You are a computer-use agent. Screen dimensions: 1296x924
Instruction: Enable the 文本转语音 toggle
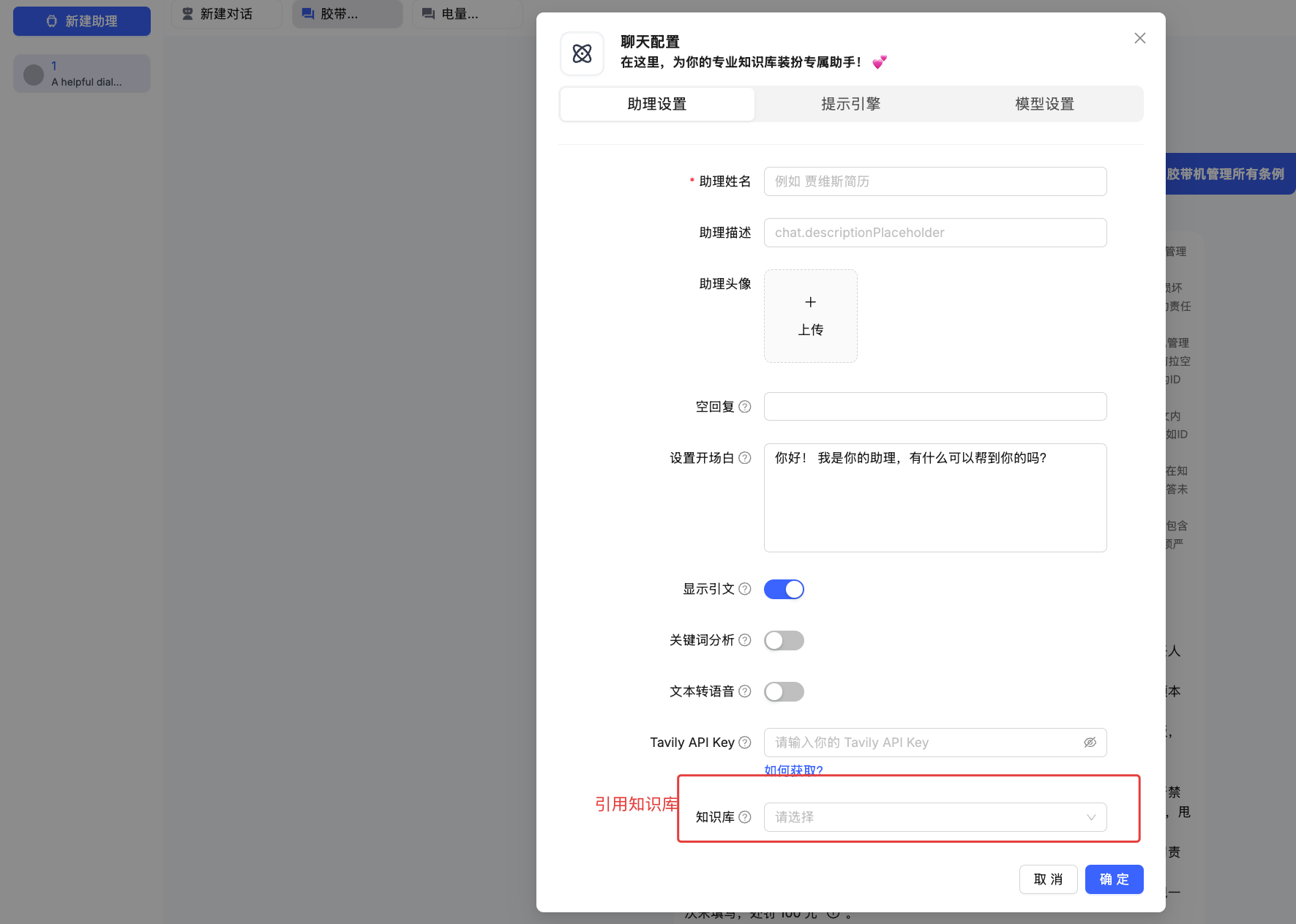[x=784, y=691]
